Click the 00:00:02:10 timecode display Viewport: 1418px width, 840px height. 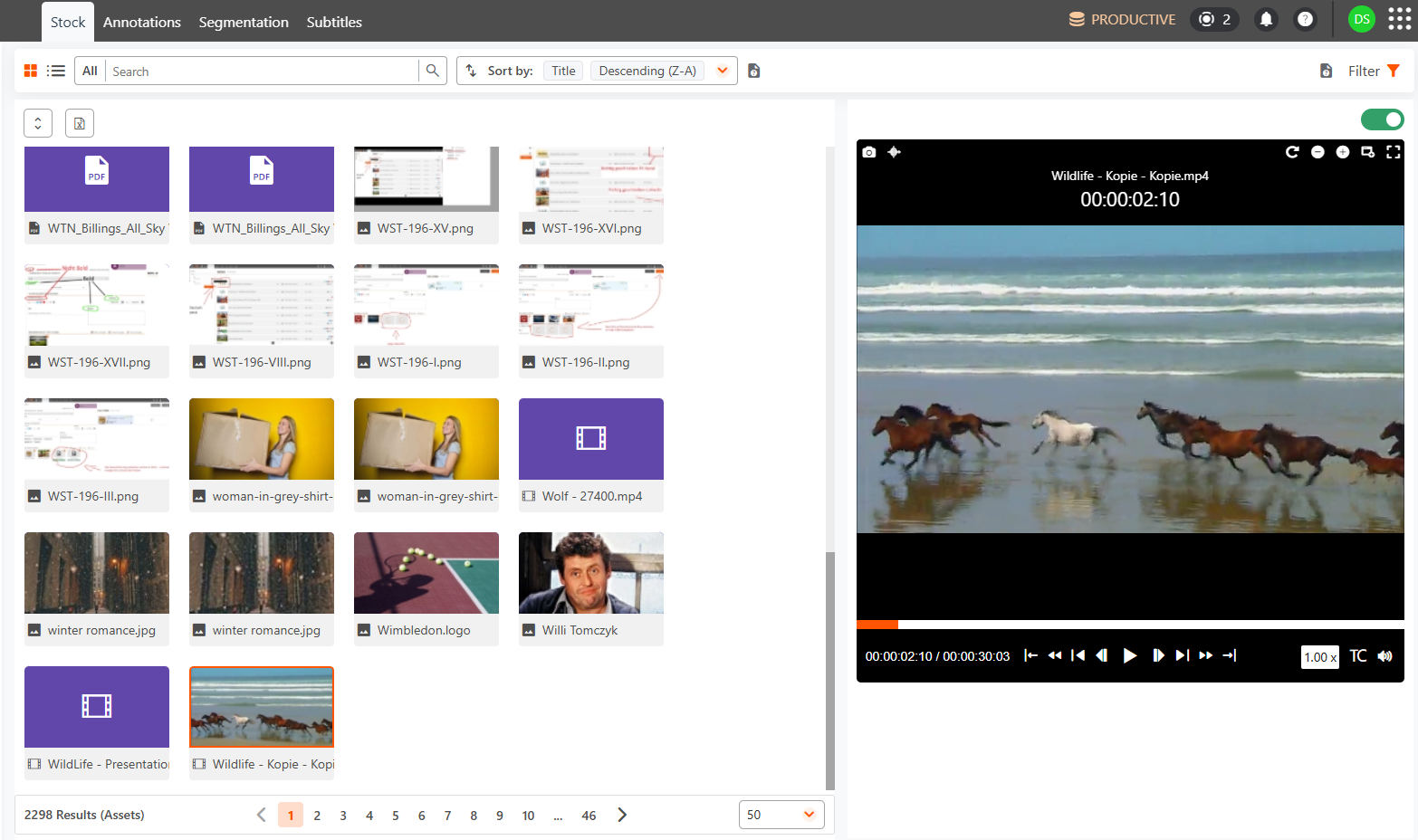(1130, 199)
